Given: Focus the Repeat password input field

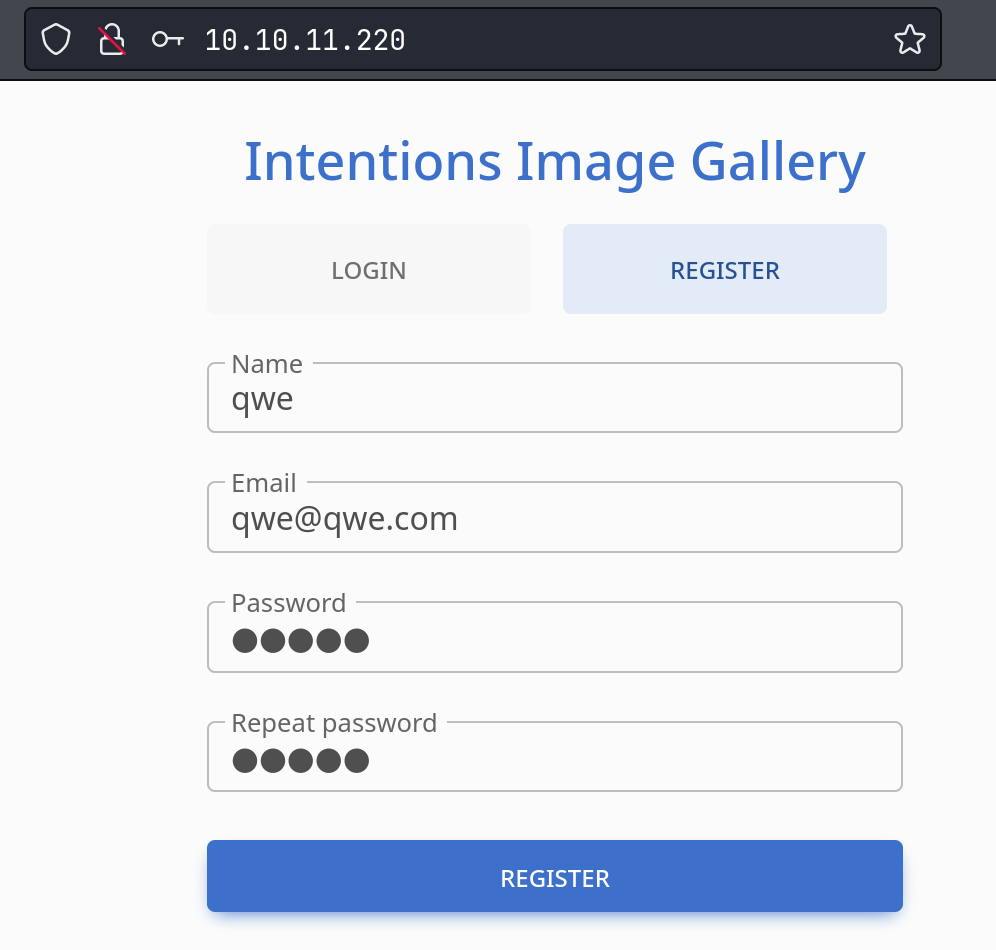Looking at the screenshot, I should coord(555,757).
